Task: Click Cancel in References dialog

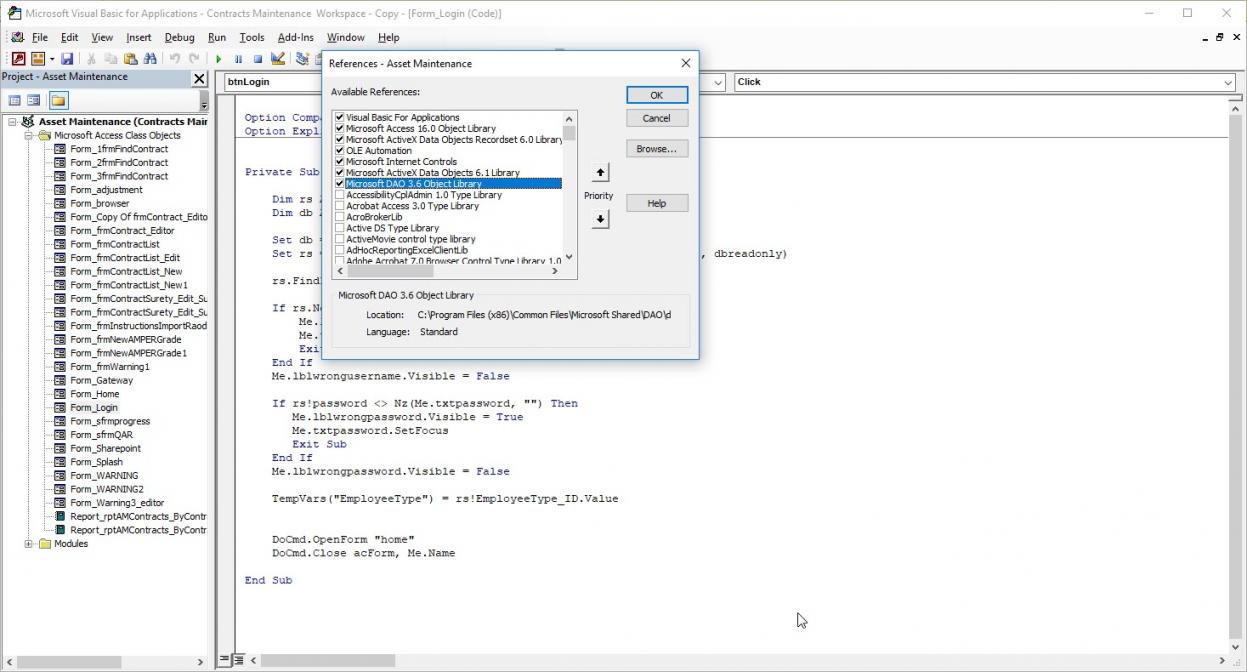Action: (657, 118)
